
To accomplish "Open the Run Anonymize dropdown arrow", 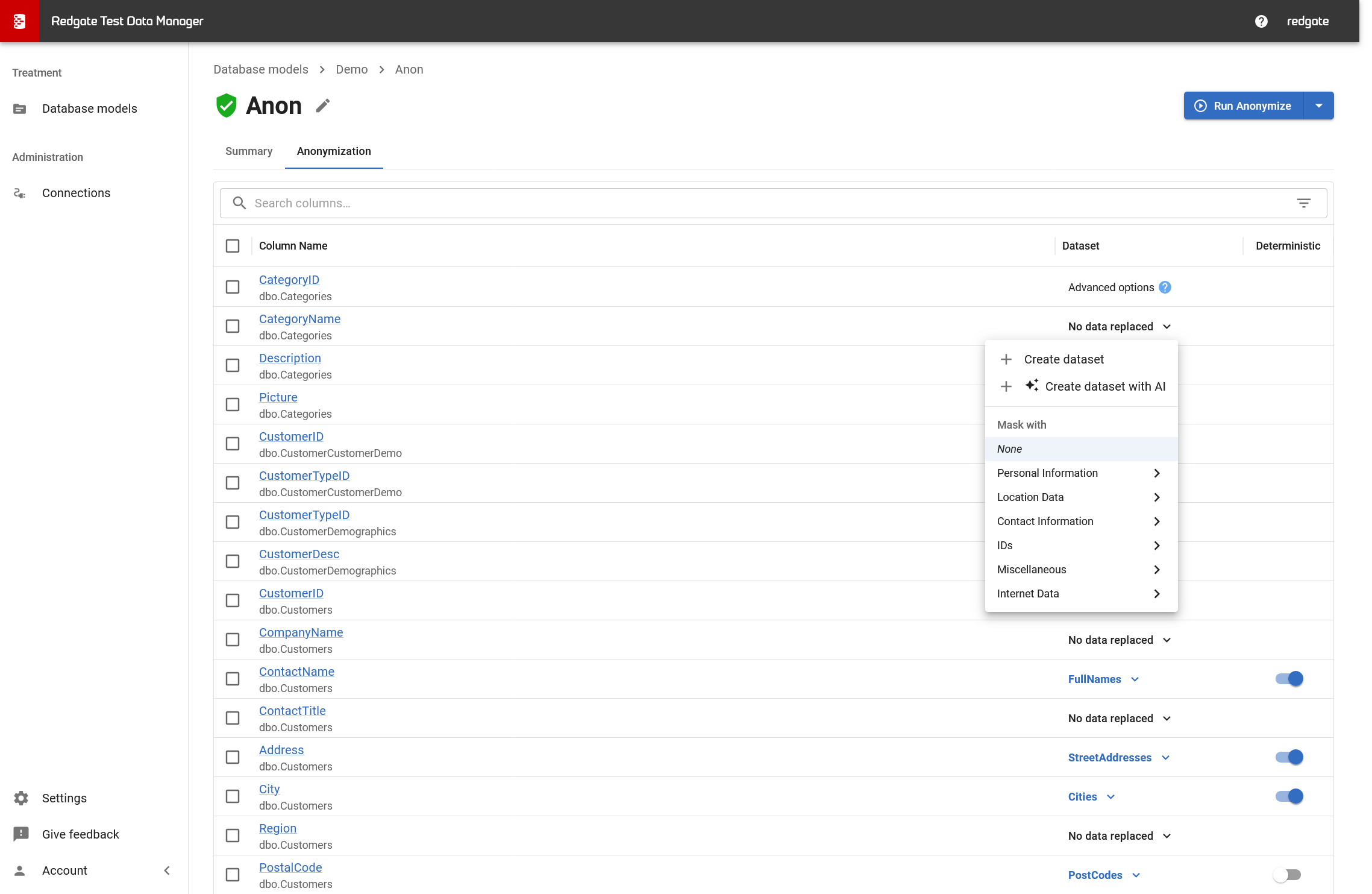I will click(1319, 106).
